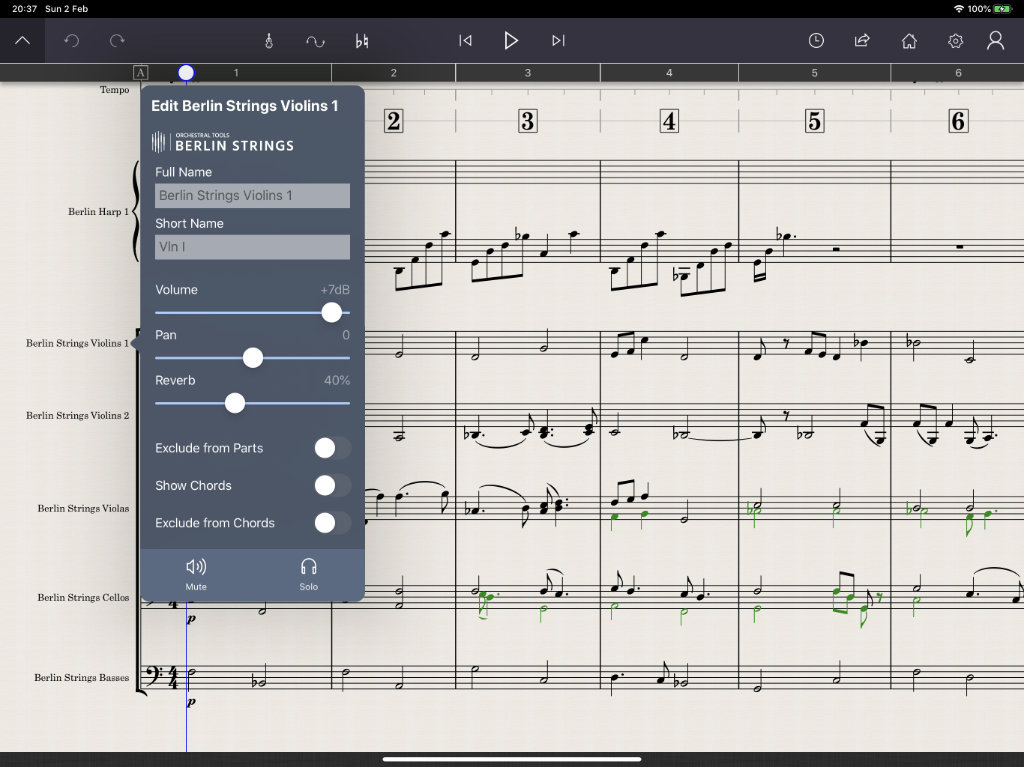Collapse the toolbar with the up chevron
This screenshot has width=1024, height=767.
click(x=22, y=41)
